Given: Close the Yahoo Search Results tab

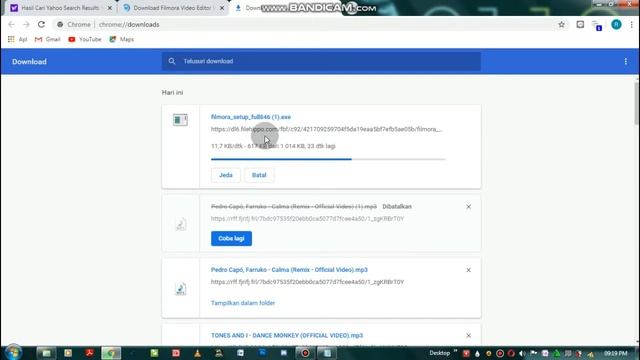Looking at the screenshot, I should click(x=109, y=8).
